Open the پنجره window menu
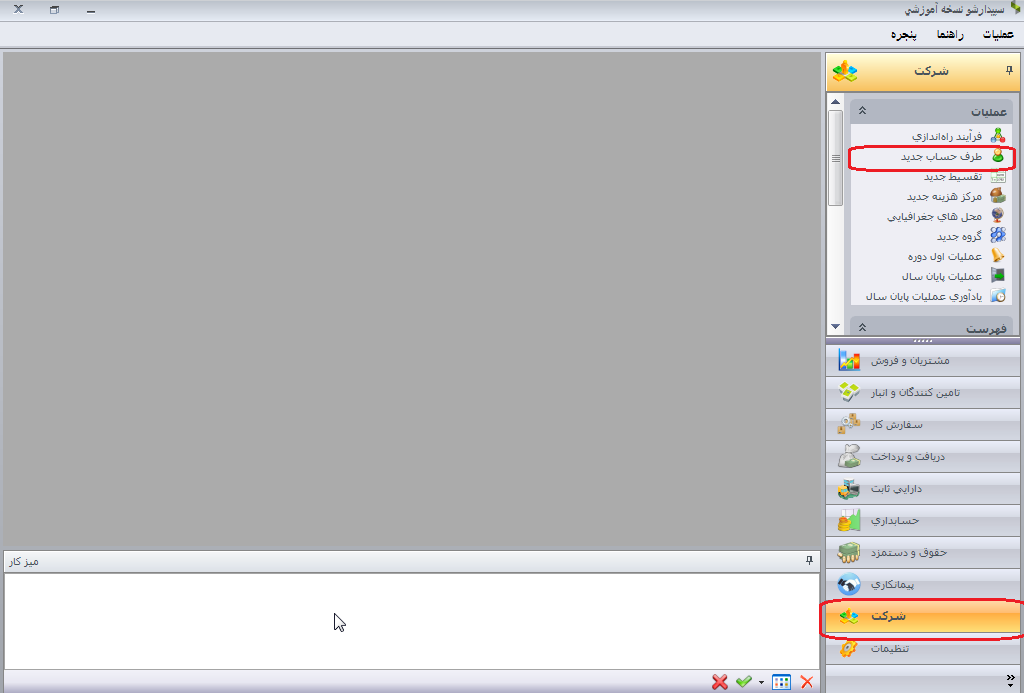The width and height of the screenshot is (1024, 693). pos(904,35)
